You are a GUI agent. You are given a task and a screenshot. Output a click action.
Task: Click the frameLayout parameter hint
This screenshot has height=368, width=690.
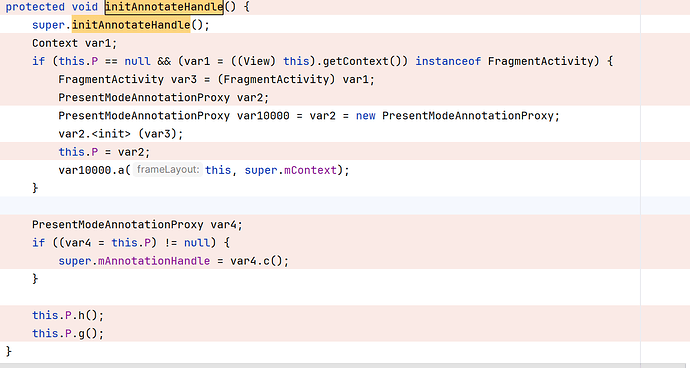168,170
